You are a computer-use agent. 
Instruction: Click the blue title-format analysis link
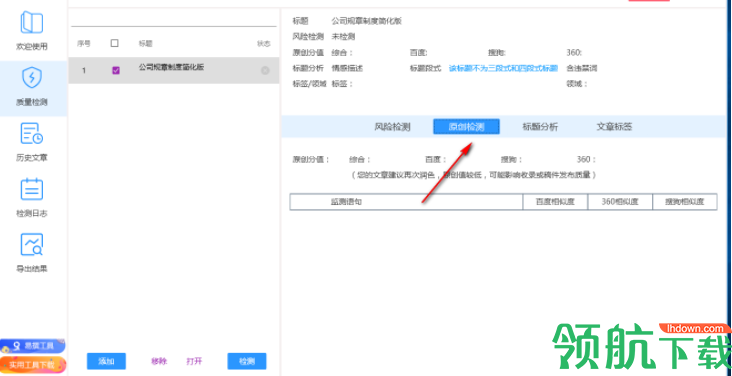pyautogui.click(x=503, y=68)
